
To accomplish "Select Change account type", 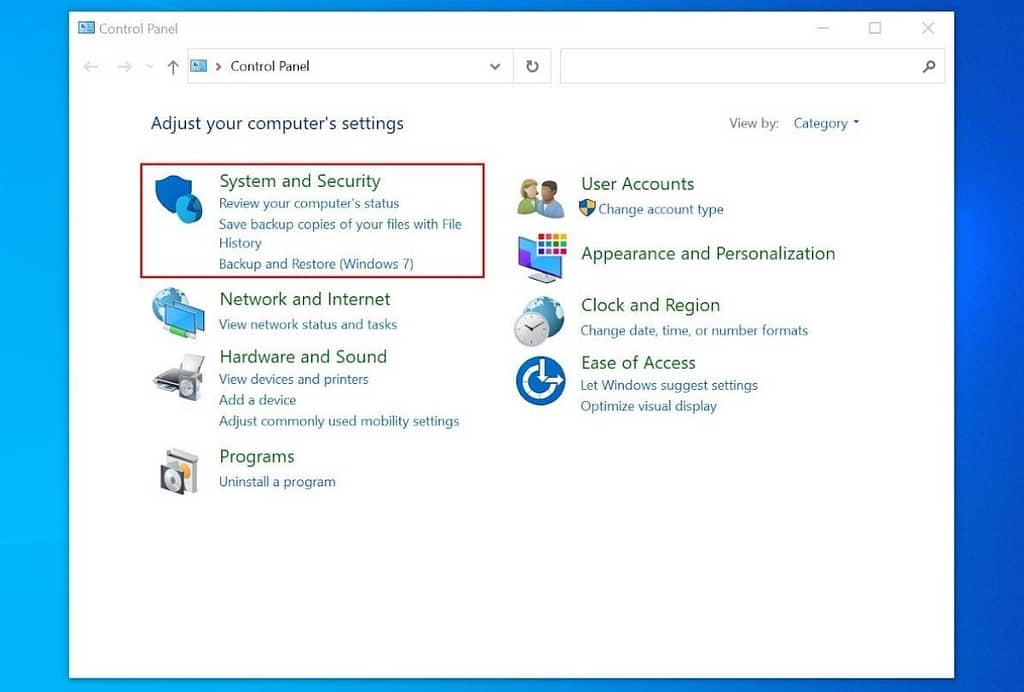I will click(x=661, y=210).
